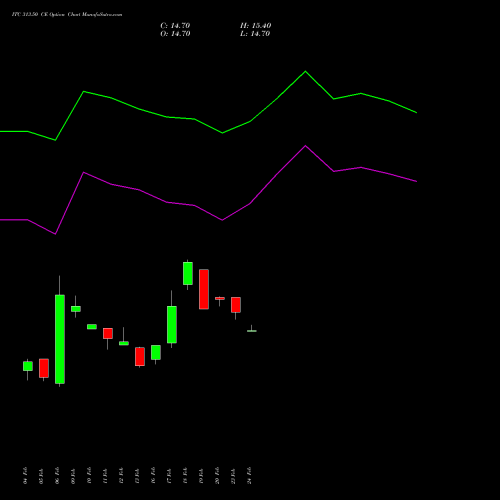Select the small green candle above 09 Feb

(76, 309)
